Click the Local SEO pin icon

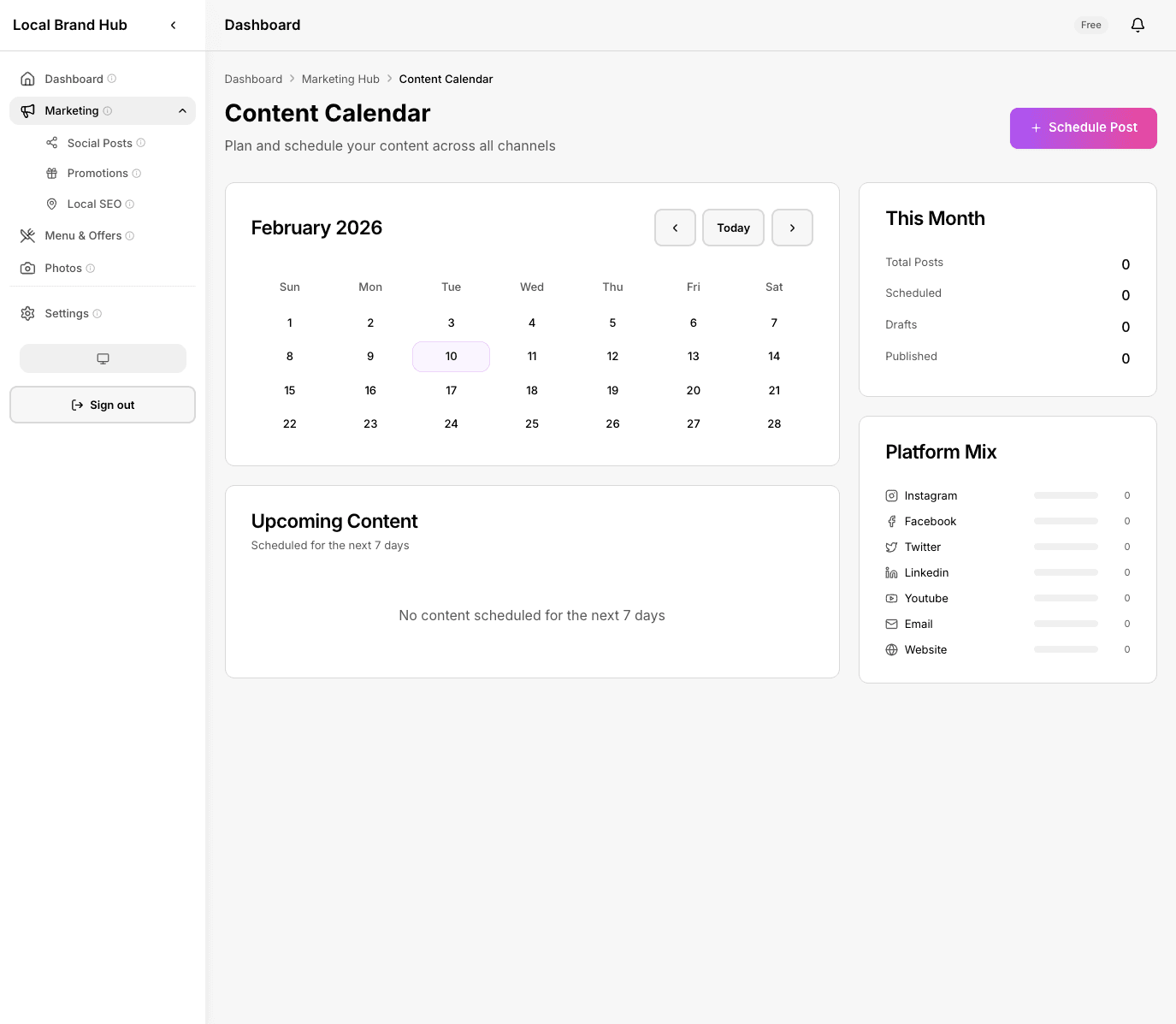pyautogui.click(x=51, y=204)
